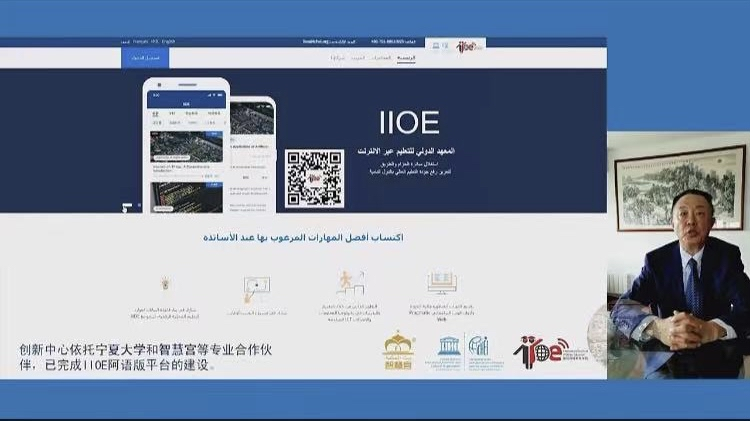
Task: Switch language to 中文
Action: click(x=154, y=42)
